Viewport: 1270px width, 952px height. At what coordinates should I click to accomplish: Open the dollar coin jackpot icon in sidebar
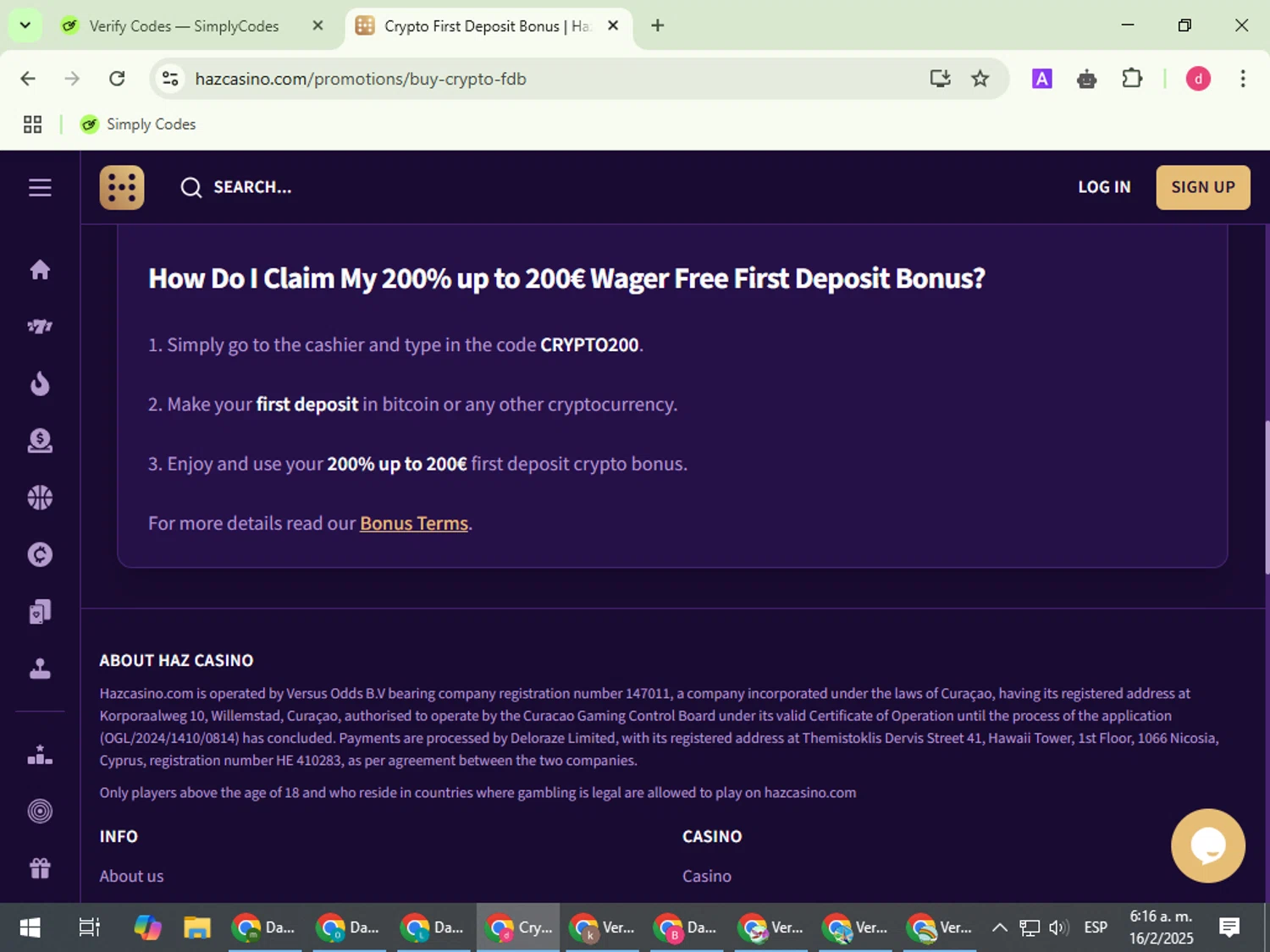pos(40,440)
